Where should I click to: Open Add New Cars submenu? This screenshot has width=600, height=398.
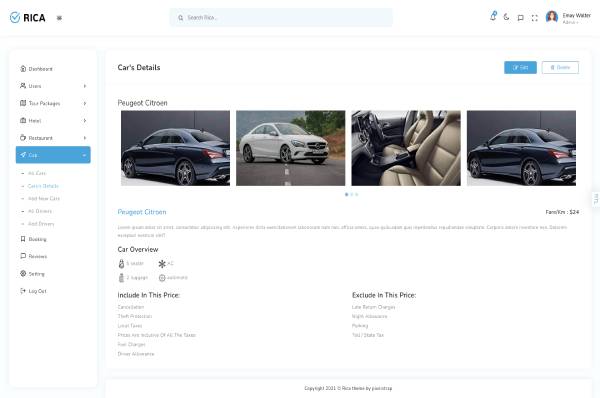pyautogui.click(x=44, y=199)
